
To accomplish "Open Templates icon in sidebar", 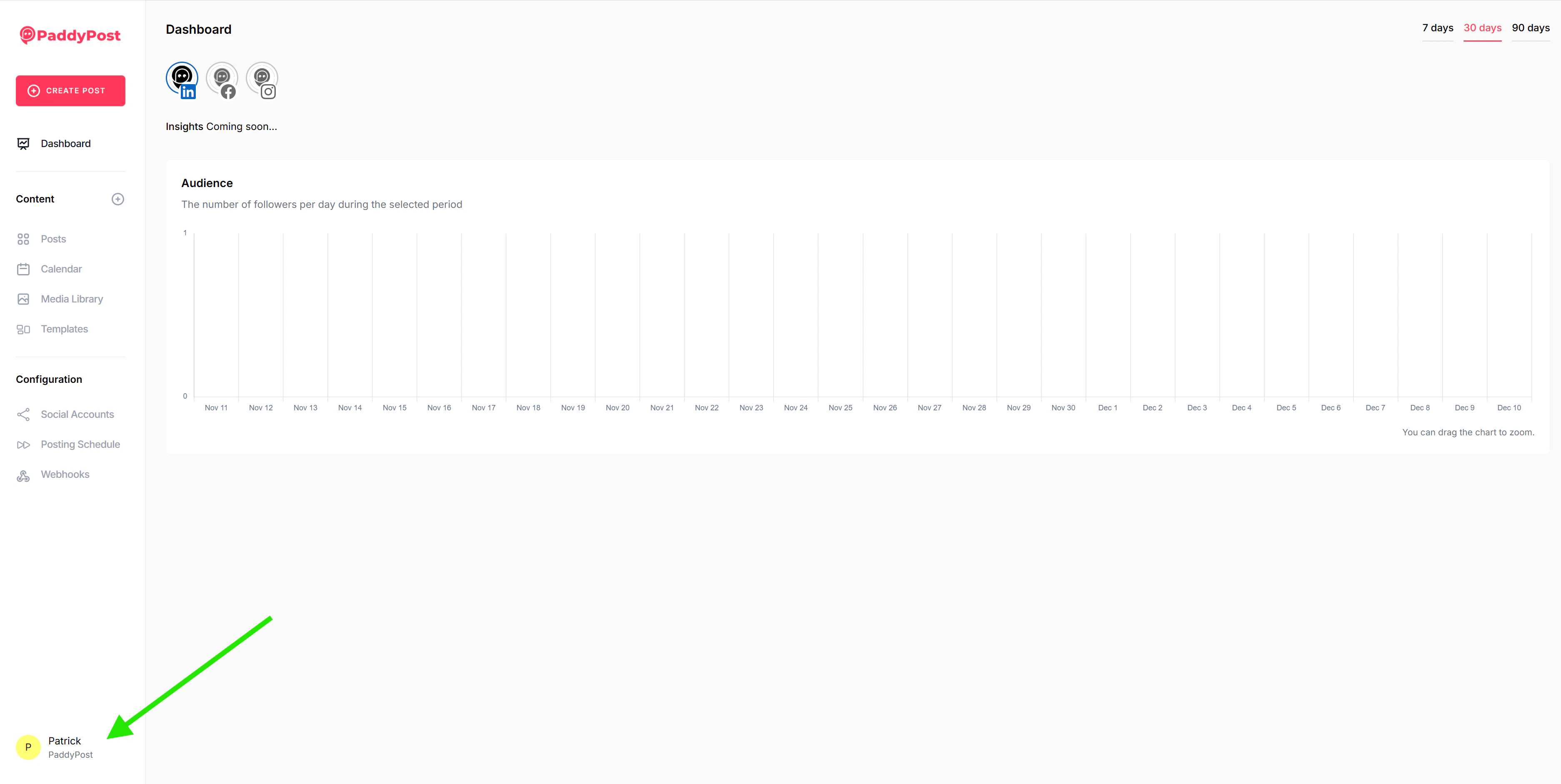I will coord(24,330).
